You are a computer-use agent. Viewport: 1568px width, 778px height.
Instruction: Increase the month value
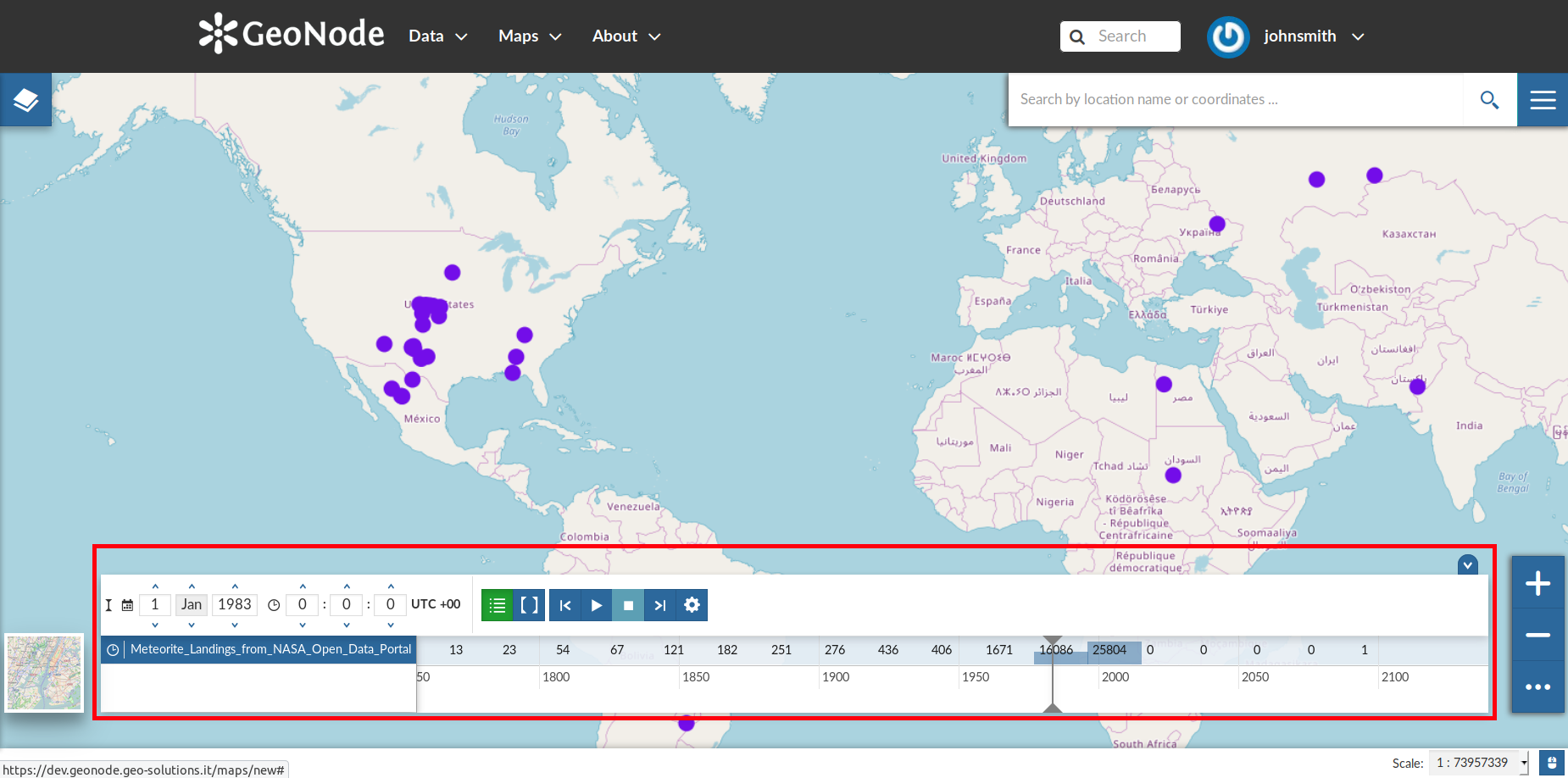(192, 586)
